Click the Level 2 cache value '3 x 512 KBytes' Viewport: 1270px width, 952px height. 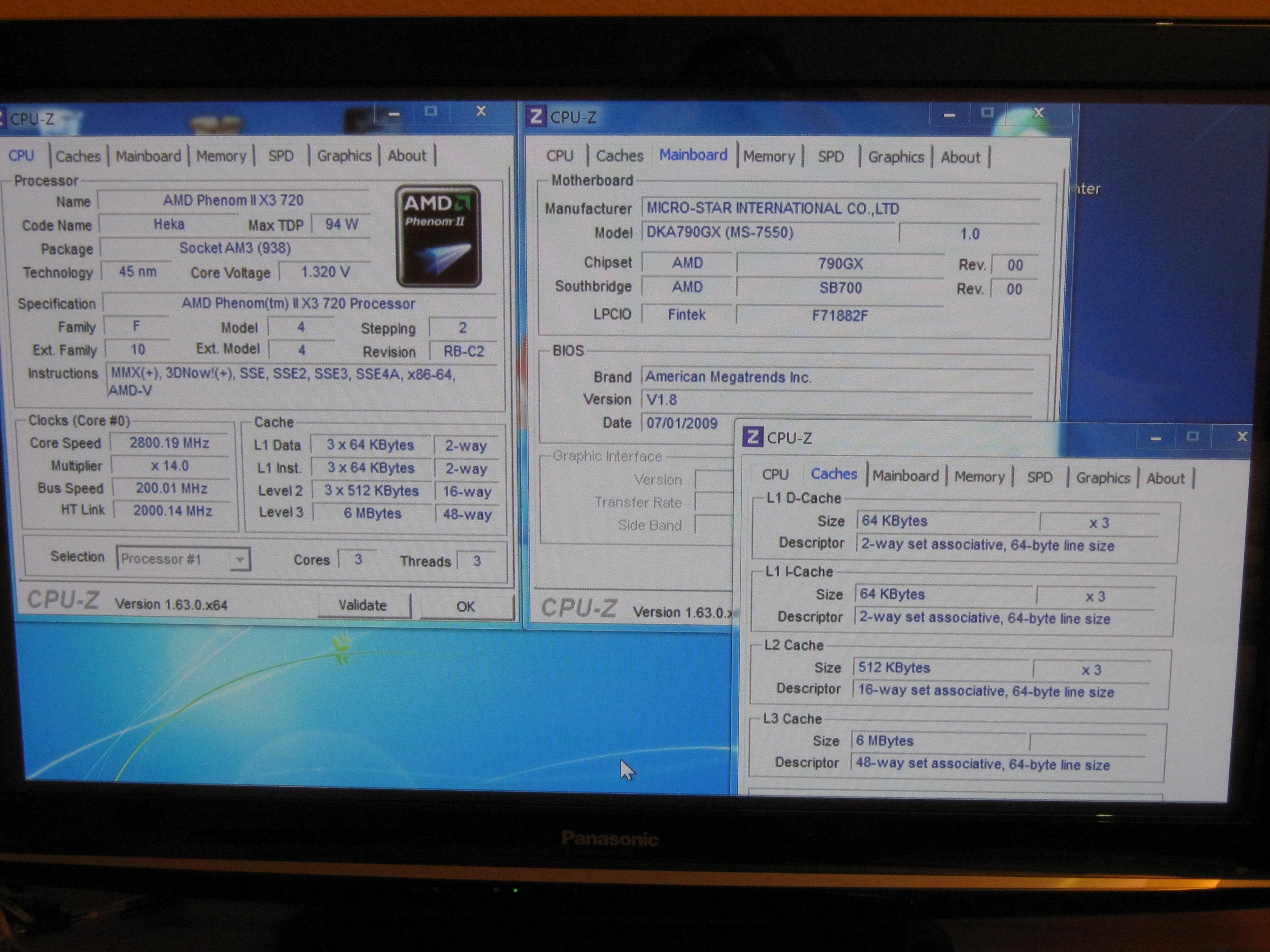(x=372, y=490)
